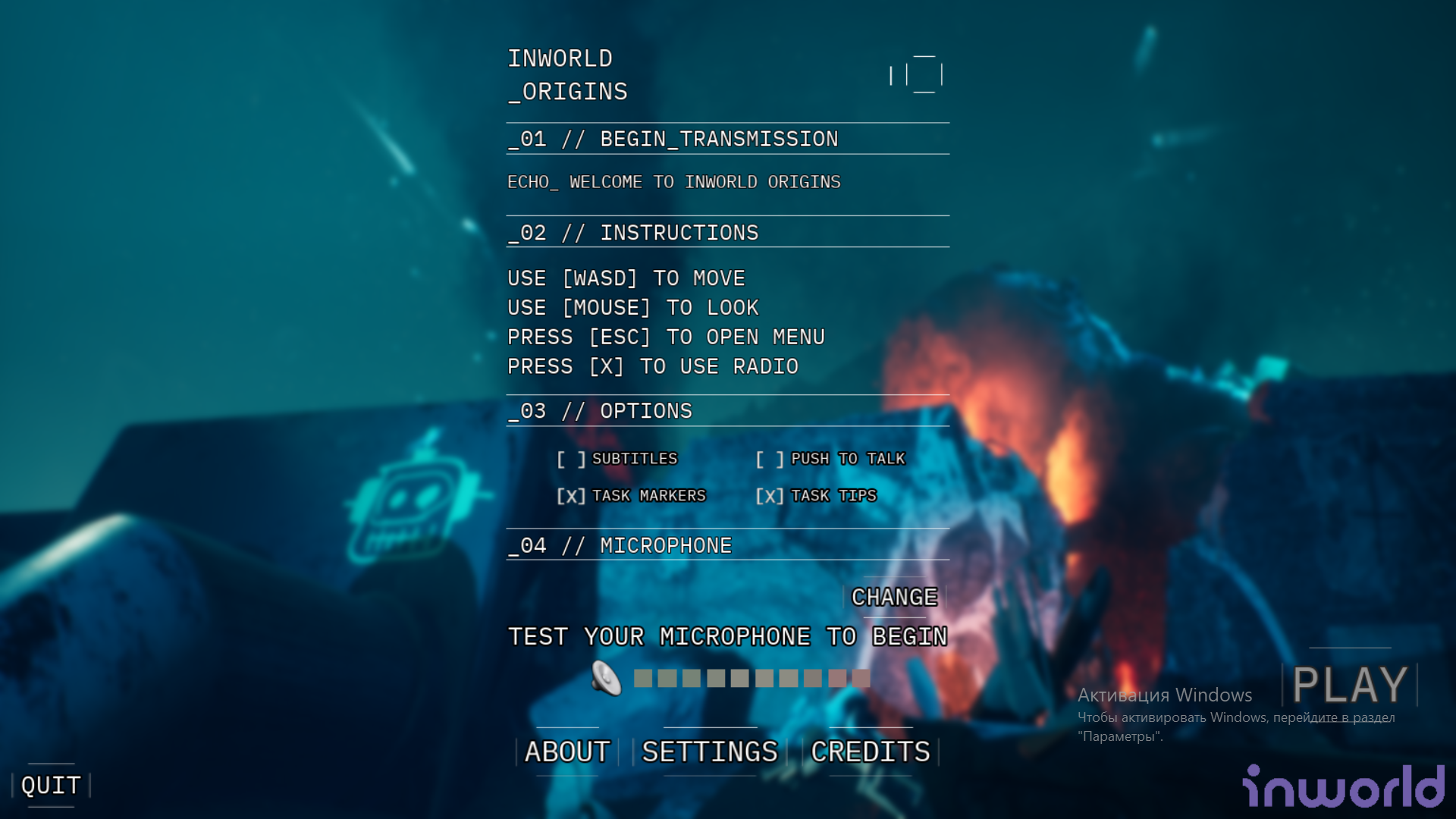Expand the _04 MICROPHONE section

click(x=619, y=545)
